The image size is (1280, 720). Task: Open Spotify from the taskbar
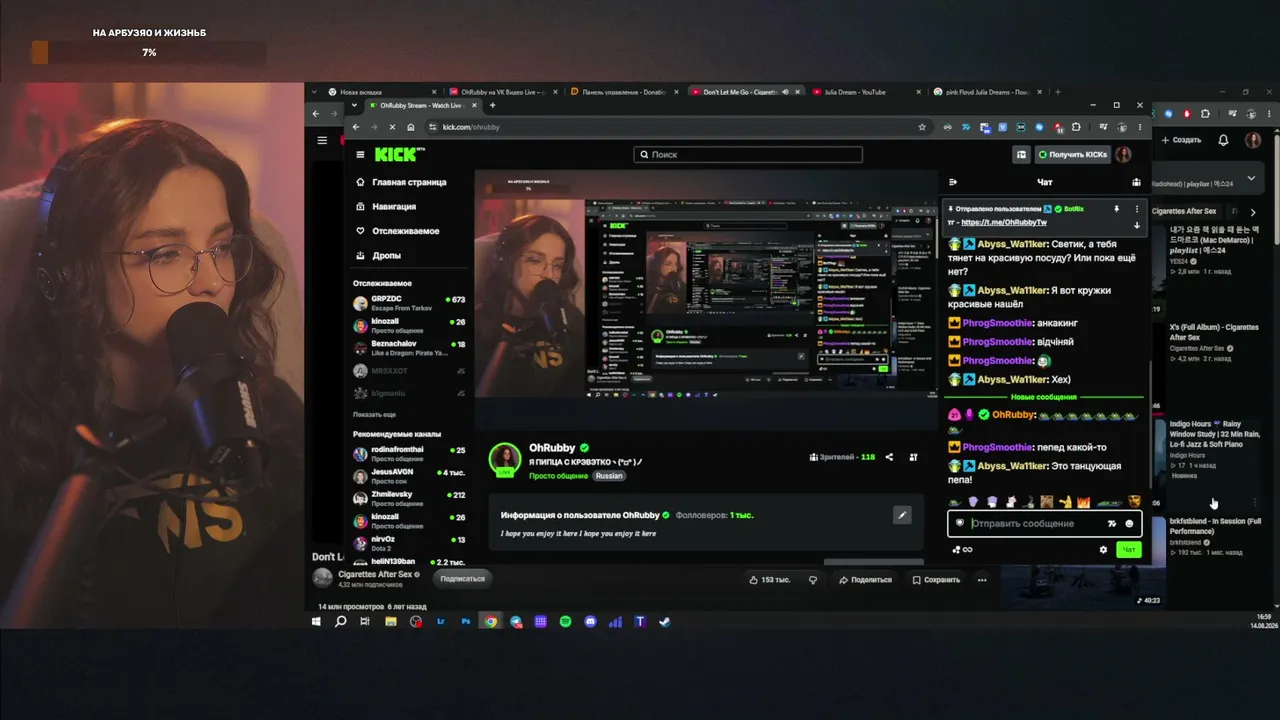(x=565, y=621)
